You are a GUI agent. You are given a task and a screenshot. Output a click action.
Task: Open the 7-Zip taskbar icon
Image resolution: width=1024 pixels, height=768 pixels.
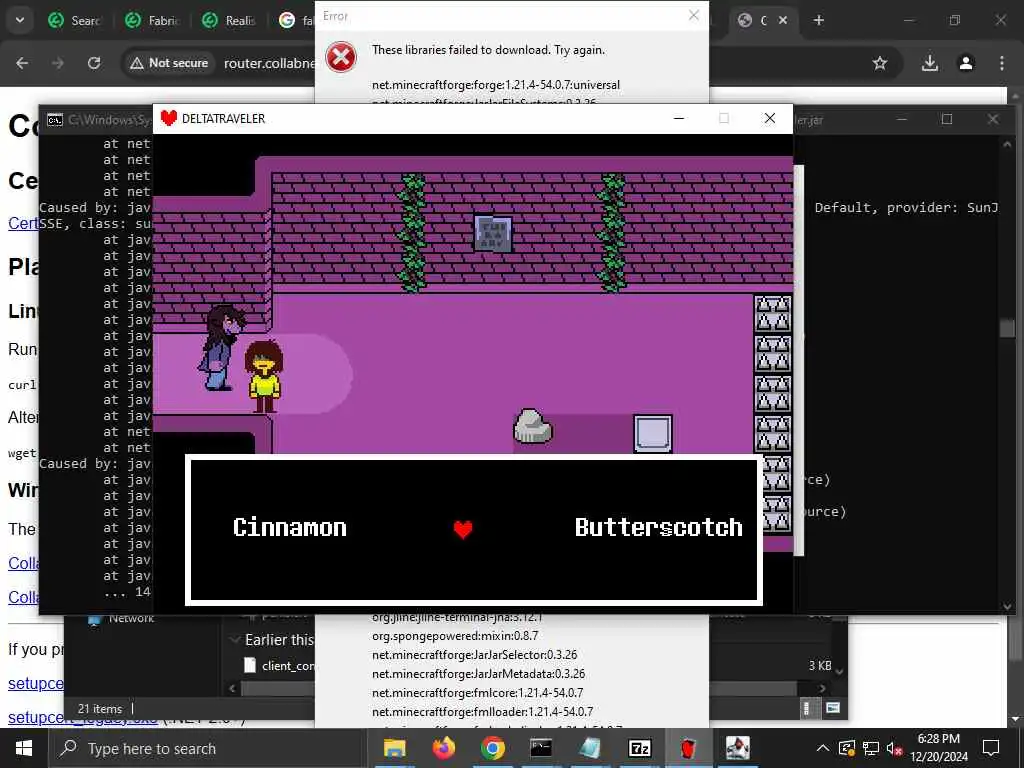639,748
